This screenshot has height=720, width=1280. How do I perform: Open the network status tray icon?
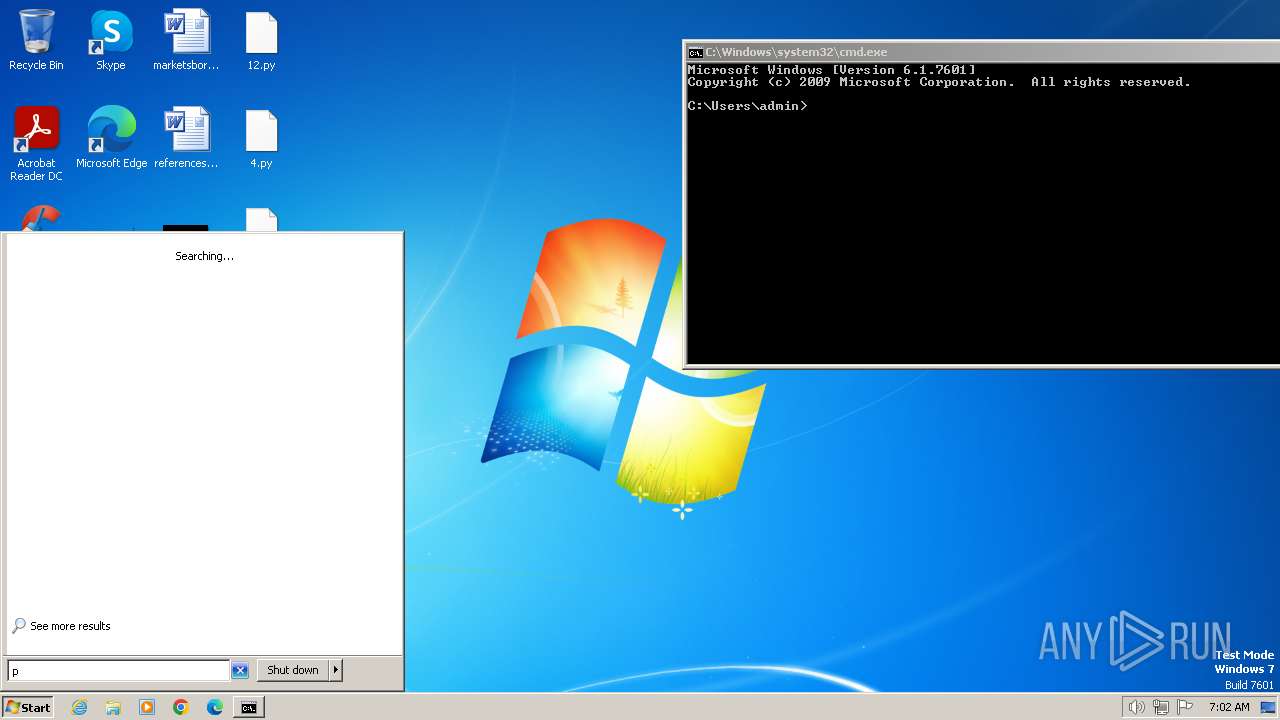point(1161,707)
